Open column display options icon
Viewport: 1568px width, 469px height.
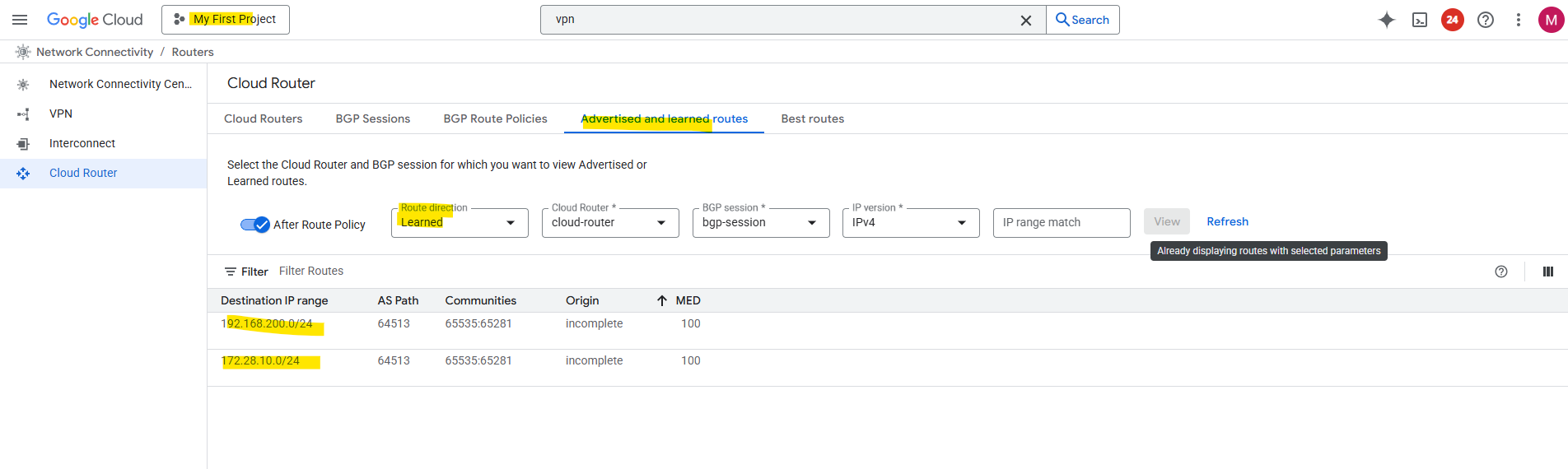[x=1547, y=272]
